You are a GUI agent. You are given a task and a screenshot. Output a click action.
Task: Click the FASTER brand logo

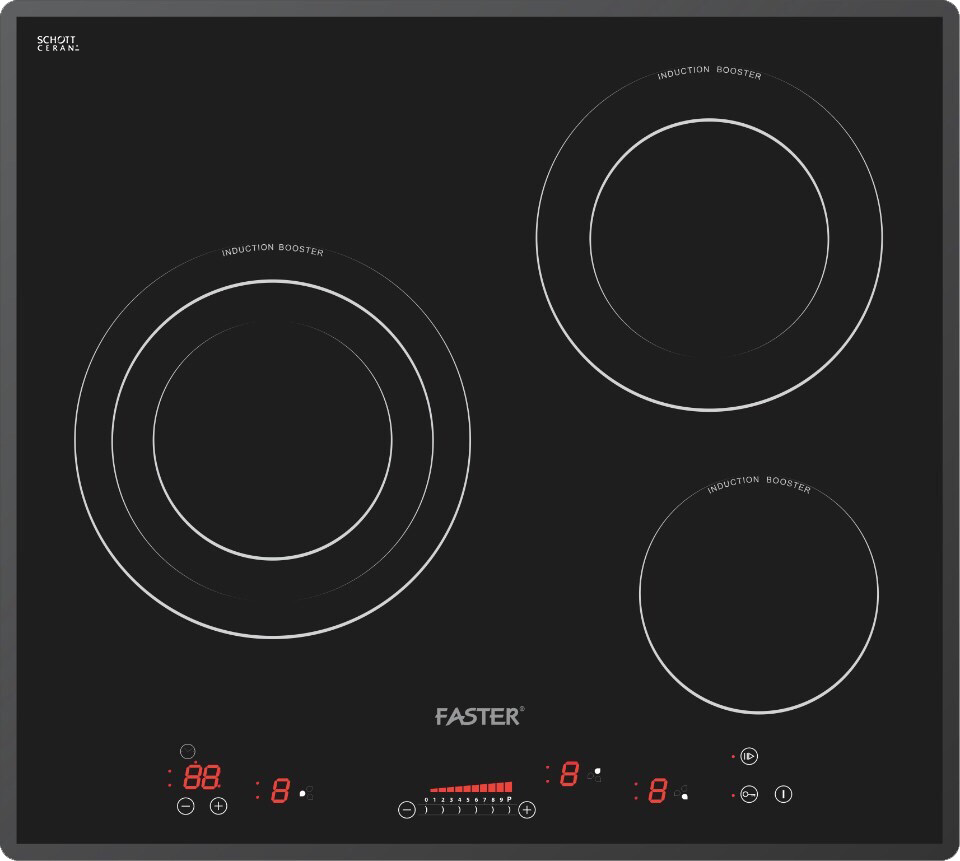tap(479, 716)
